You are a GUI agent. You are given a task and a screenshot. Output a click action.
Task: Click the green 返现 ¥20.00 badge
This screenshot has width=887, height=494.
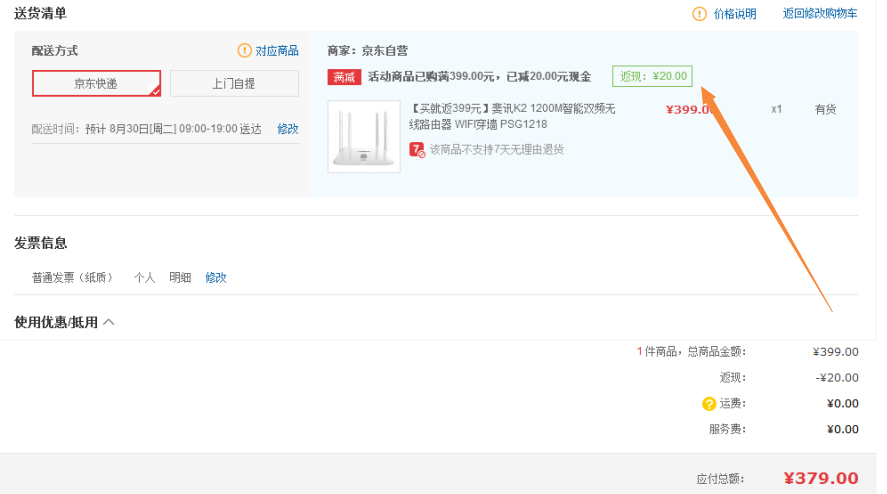click(x=652, y=76)
